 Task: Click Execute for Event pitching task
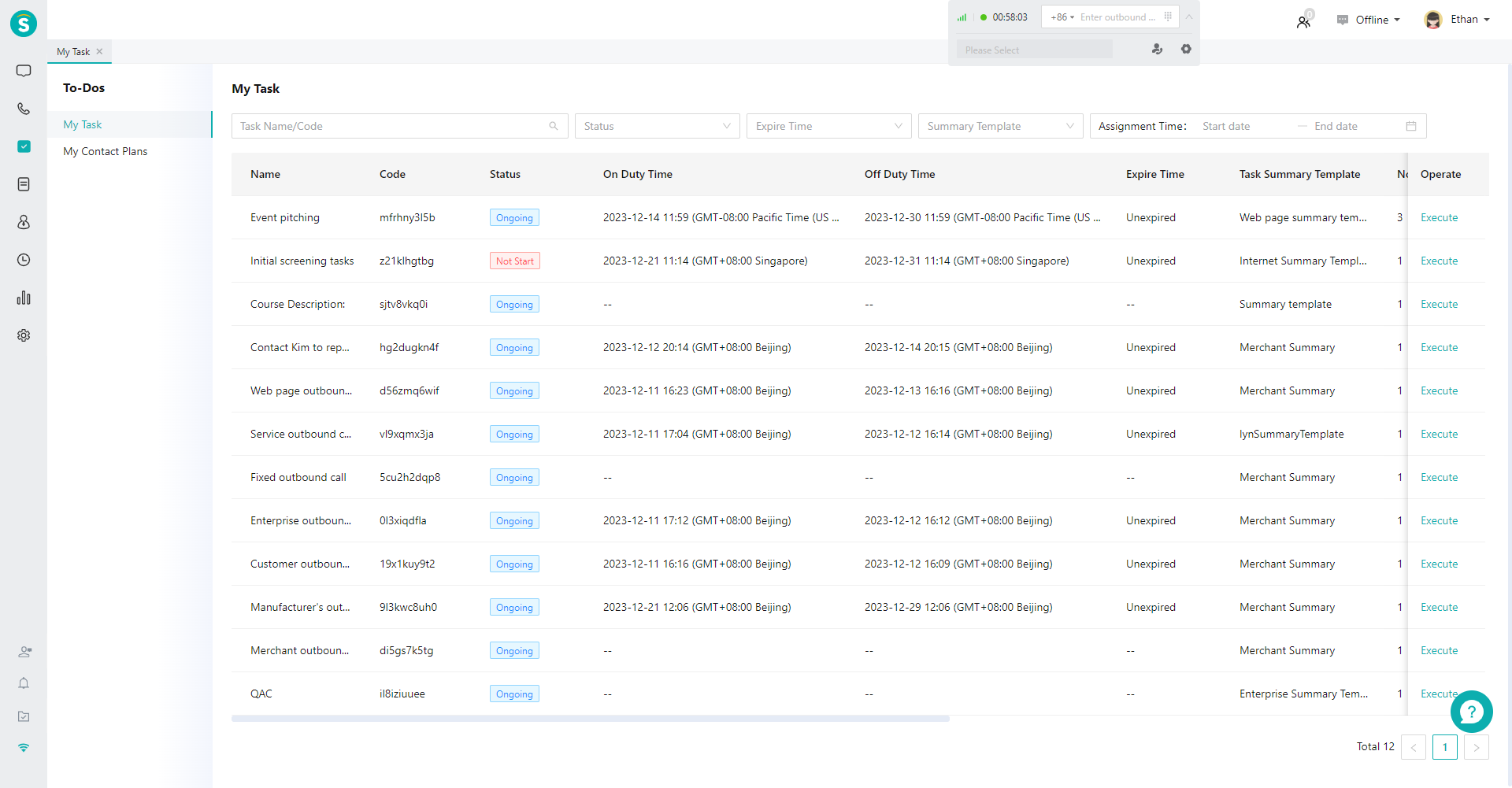pyautogui.click(x=1439, y=217)
